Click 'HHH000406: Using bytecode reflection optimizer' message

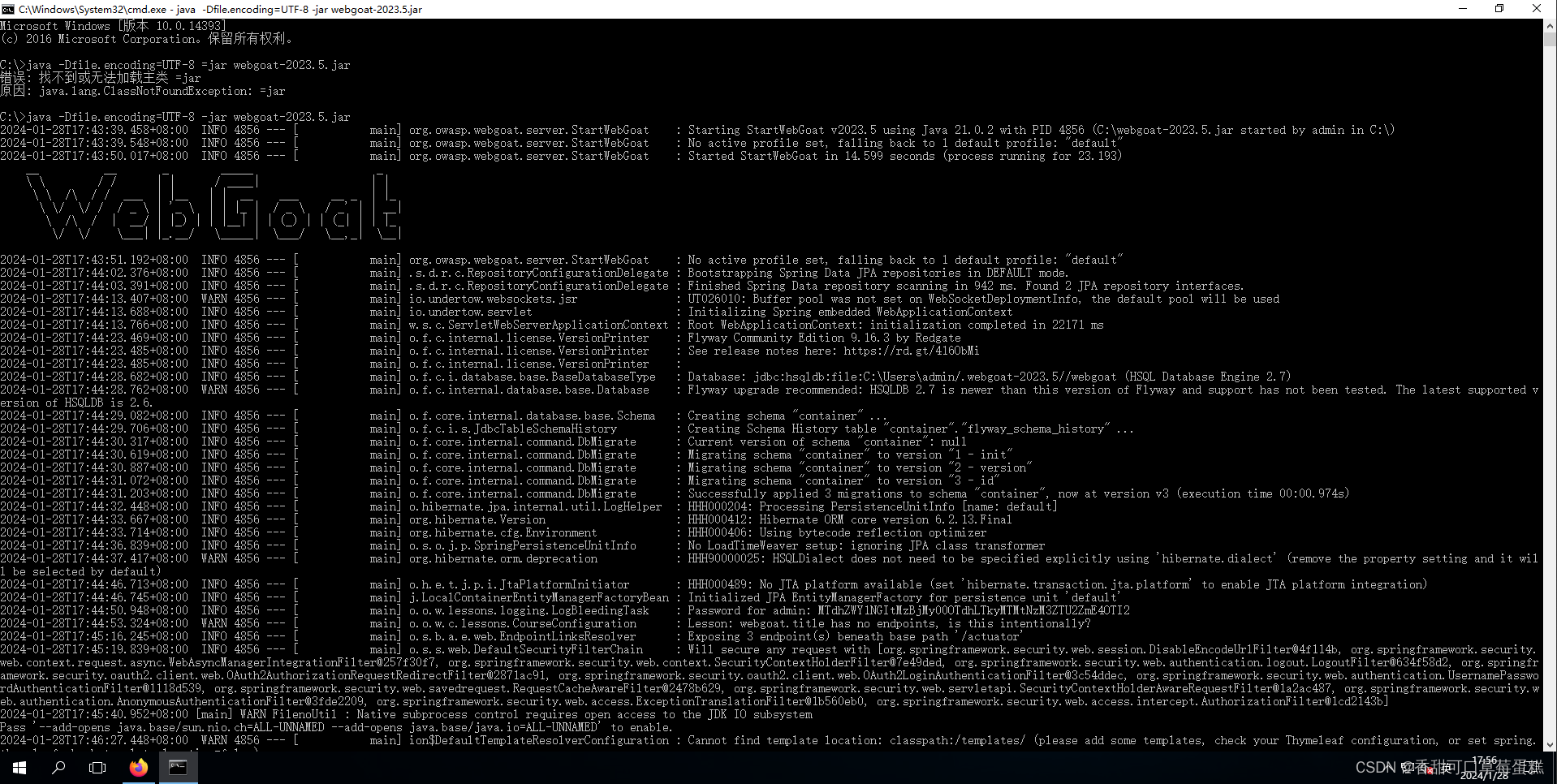pyautogui.click(x=837, y=532)
